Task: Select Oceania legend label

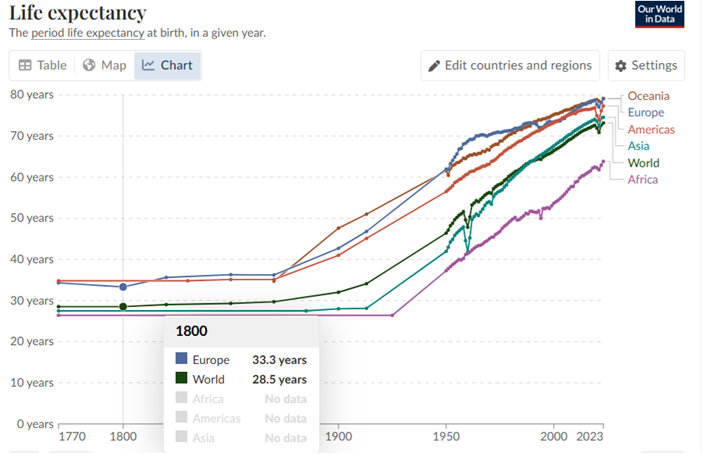Action: [648, 96]
